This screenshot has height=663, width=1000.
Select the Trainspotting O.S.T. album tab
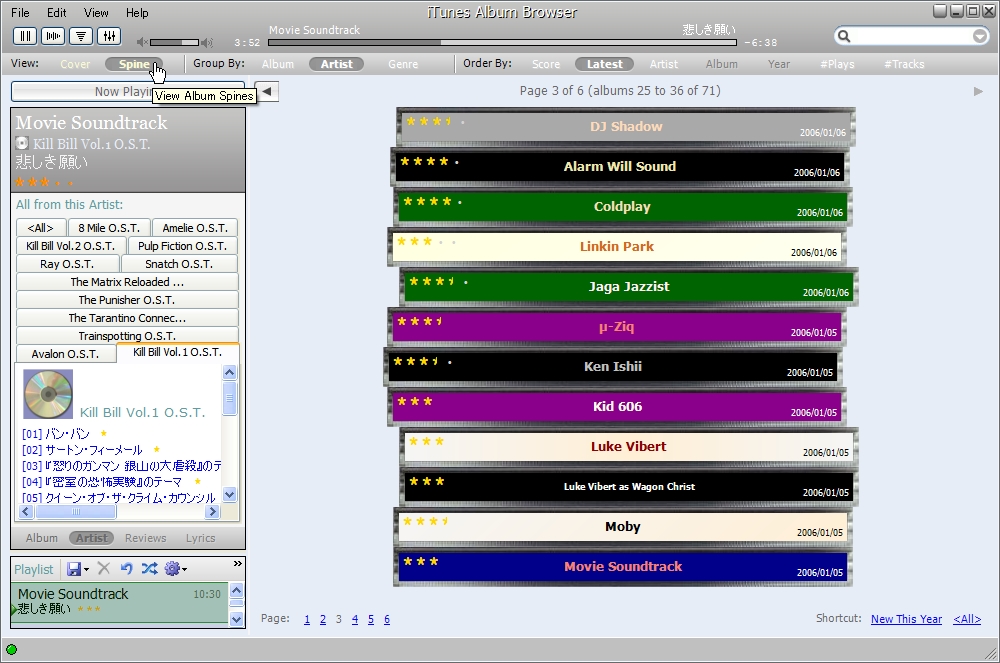point(127,335)
